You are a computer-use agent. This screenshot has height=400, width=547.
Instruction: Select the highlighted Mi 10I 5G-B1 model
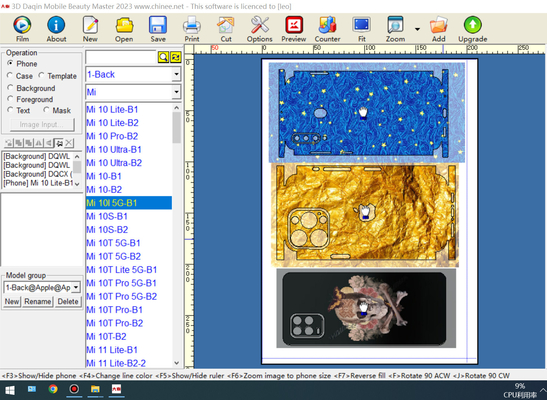coord(129,203)
